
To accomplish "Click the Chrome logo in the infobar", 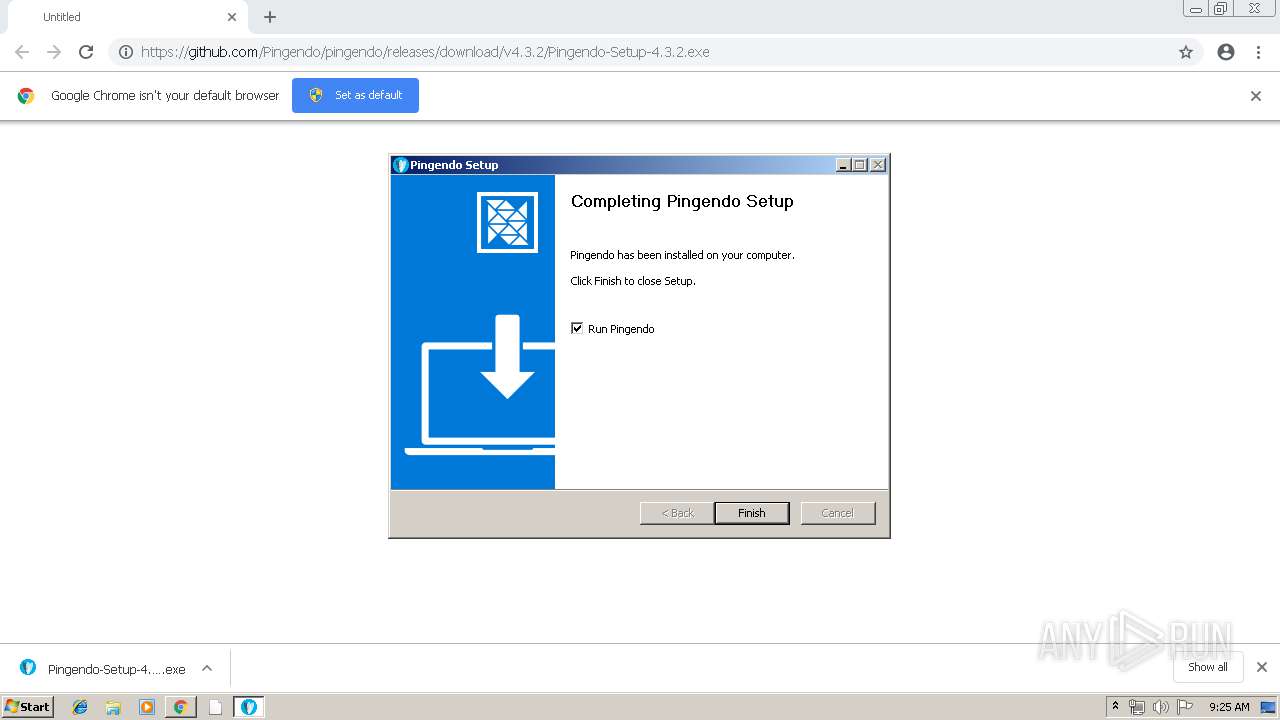I will pos(26,96).
